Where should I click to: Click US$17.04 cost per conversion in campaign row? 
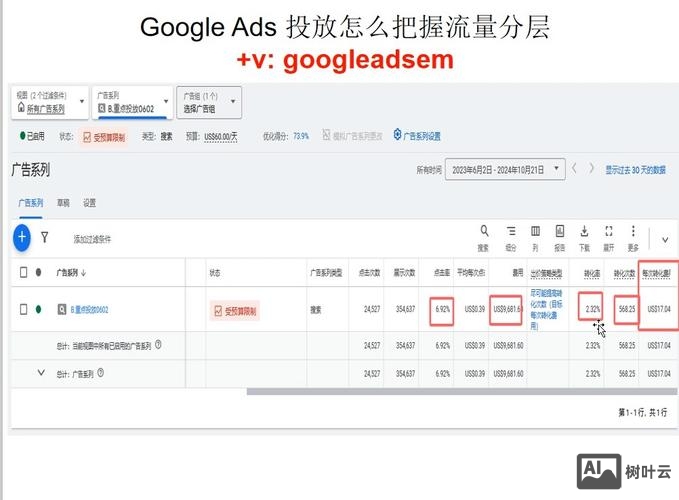coord(659,309)
